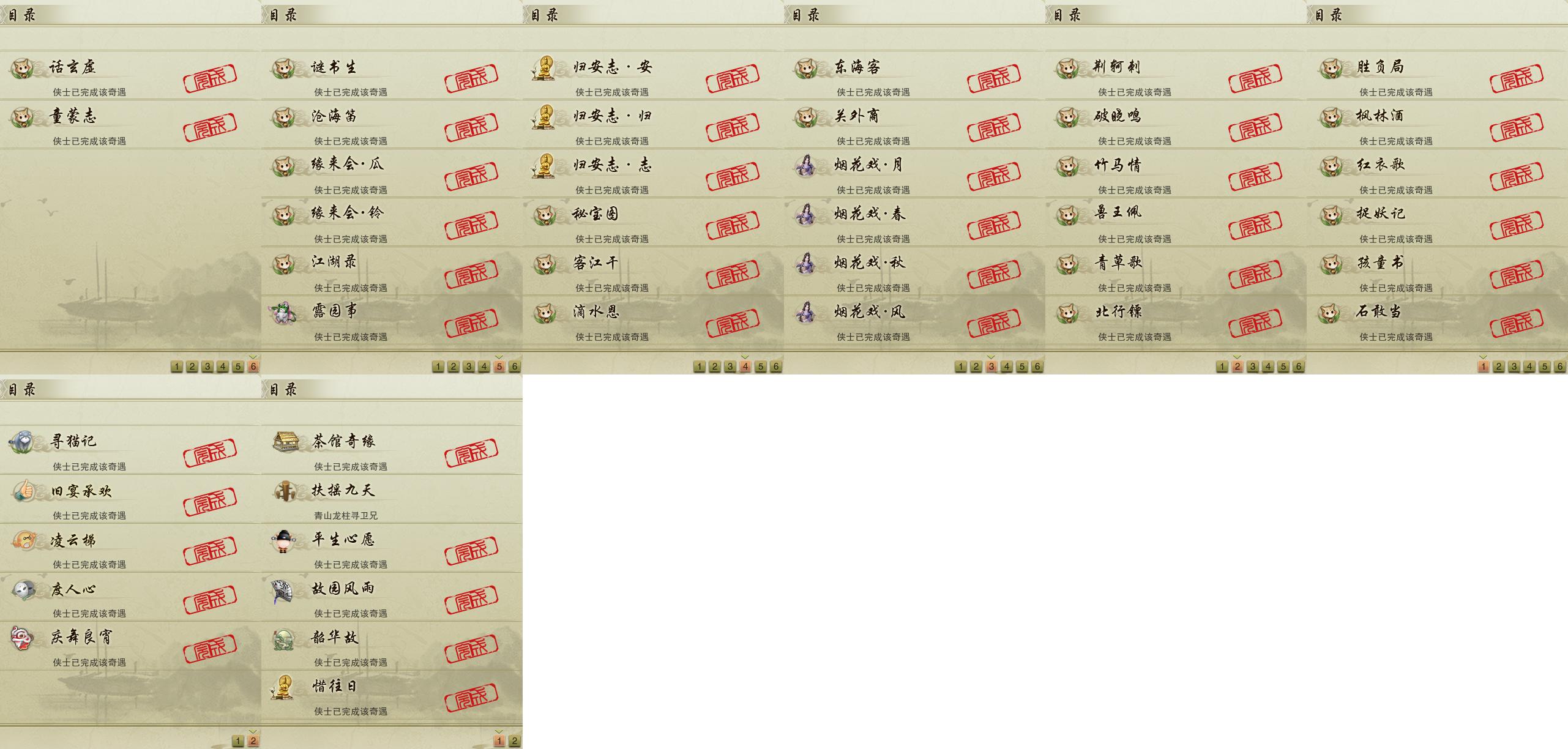Click the wooden pillar icon beside 扶摇九天
1568x749 pixels.
285,491
